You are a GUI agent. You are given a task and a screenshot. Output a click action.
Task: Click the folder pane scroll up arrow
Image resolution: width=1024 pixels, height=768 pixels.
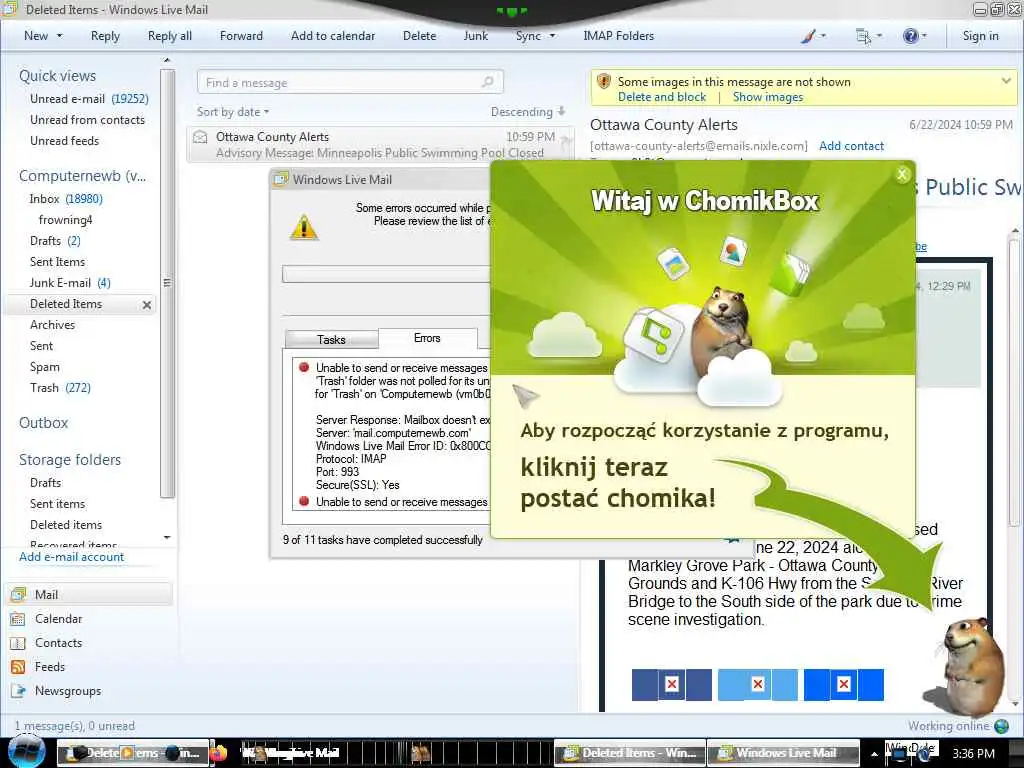[x=167, y=60]
